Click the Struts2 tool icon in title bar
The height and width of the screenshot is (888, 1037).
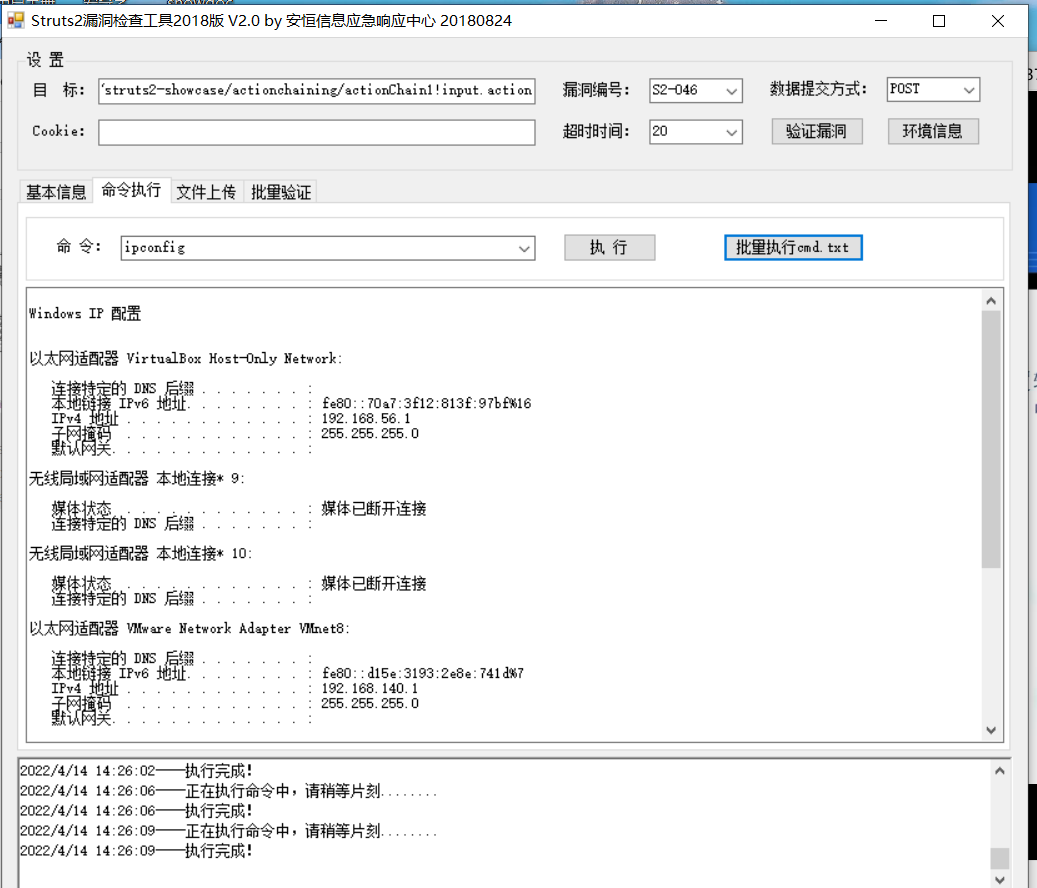17,19
